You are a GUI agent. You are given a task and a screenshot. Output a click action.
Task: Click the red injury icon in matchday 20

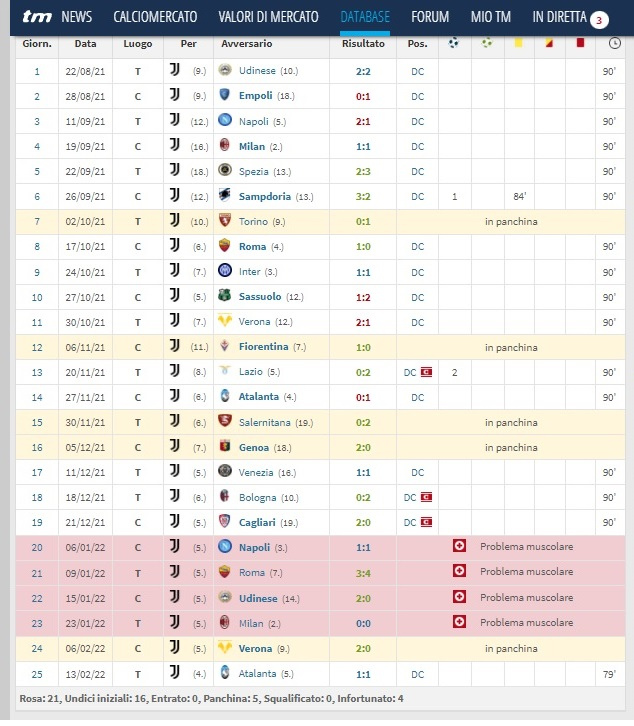click(459, 546)
